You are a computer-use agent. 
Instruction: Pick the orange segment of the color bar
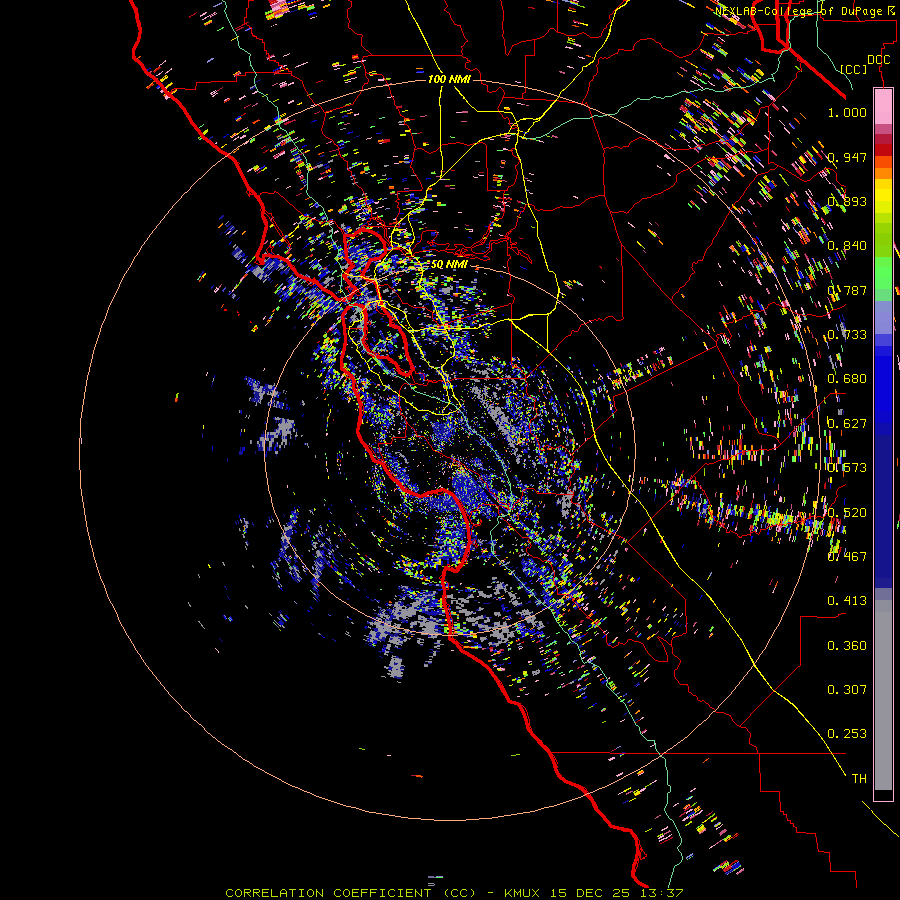point(883,173)
